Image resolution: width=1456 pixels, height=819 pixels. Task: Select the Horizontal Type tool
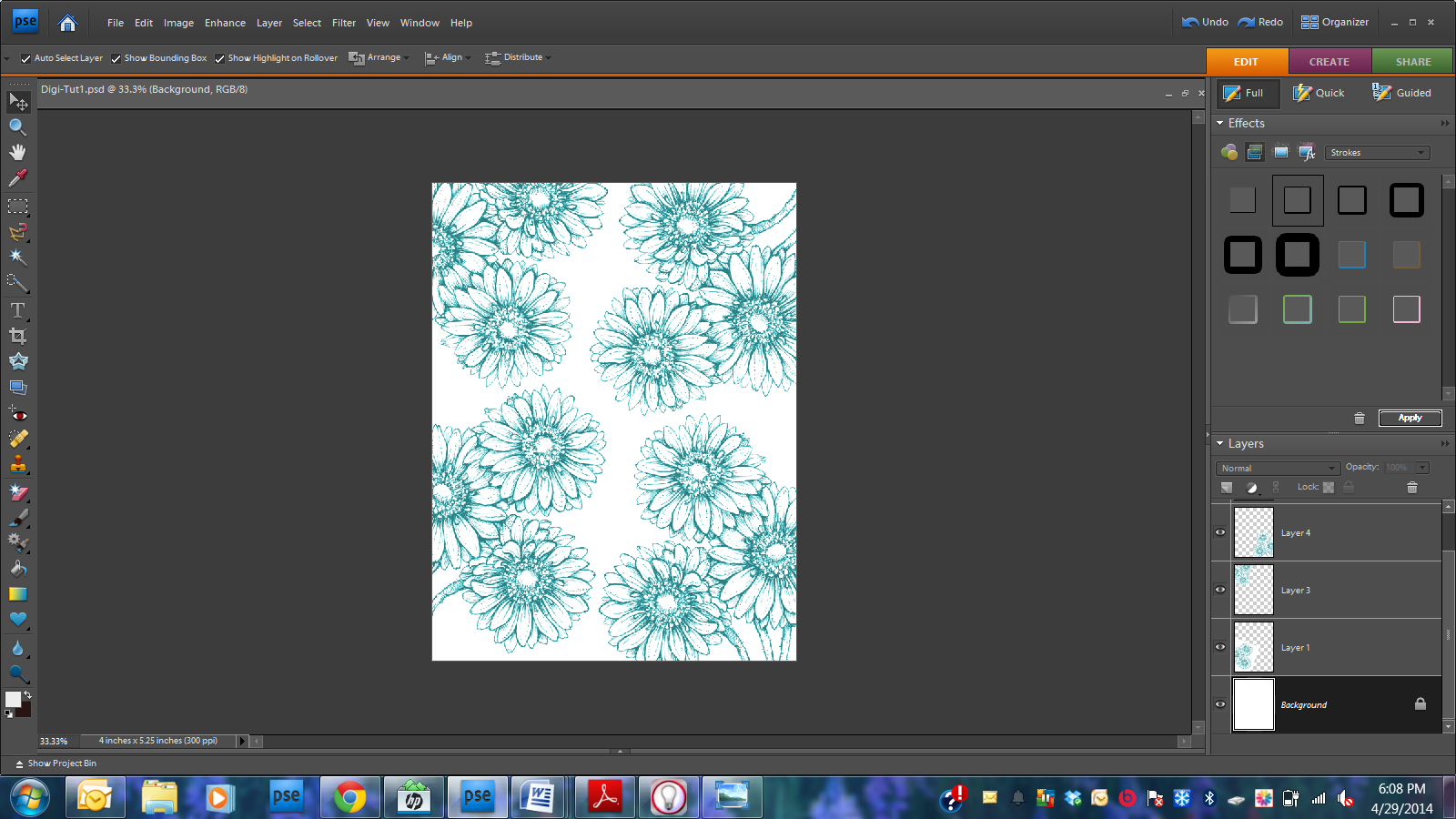click(x=17, y=310)
